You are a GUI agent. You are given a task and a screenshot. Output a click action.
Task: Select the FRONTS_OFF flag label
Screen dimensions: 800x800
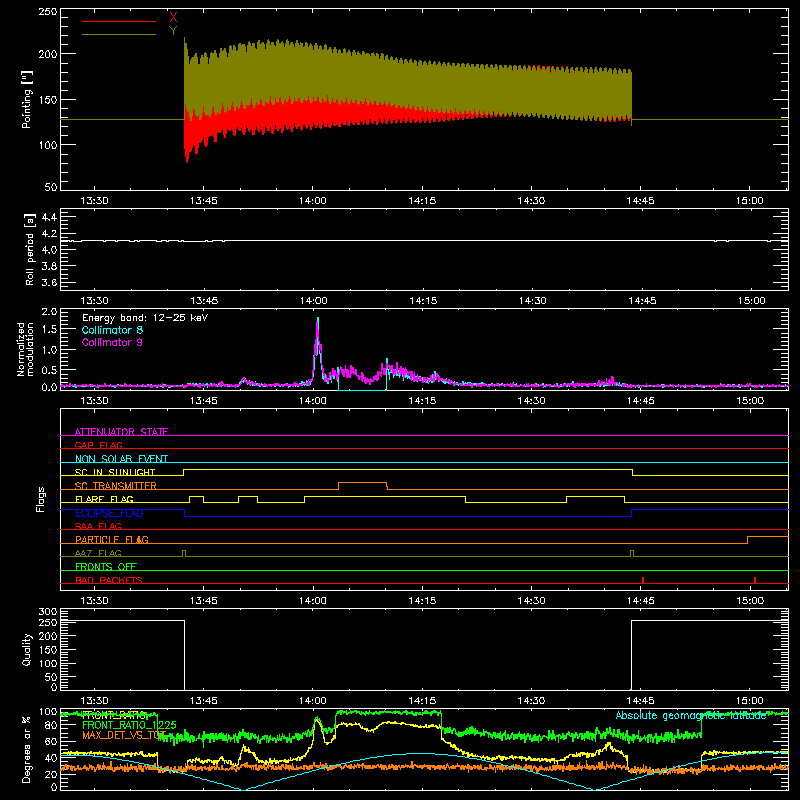click(106, 566)
